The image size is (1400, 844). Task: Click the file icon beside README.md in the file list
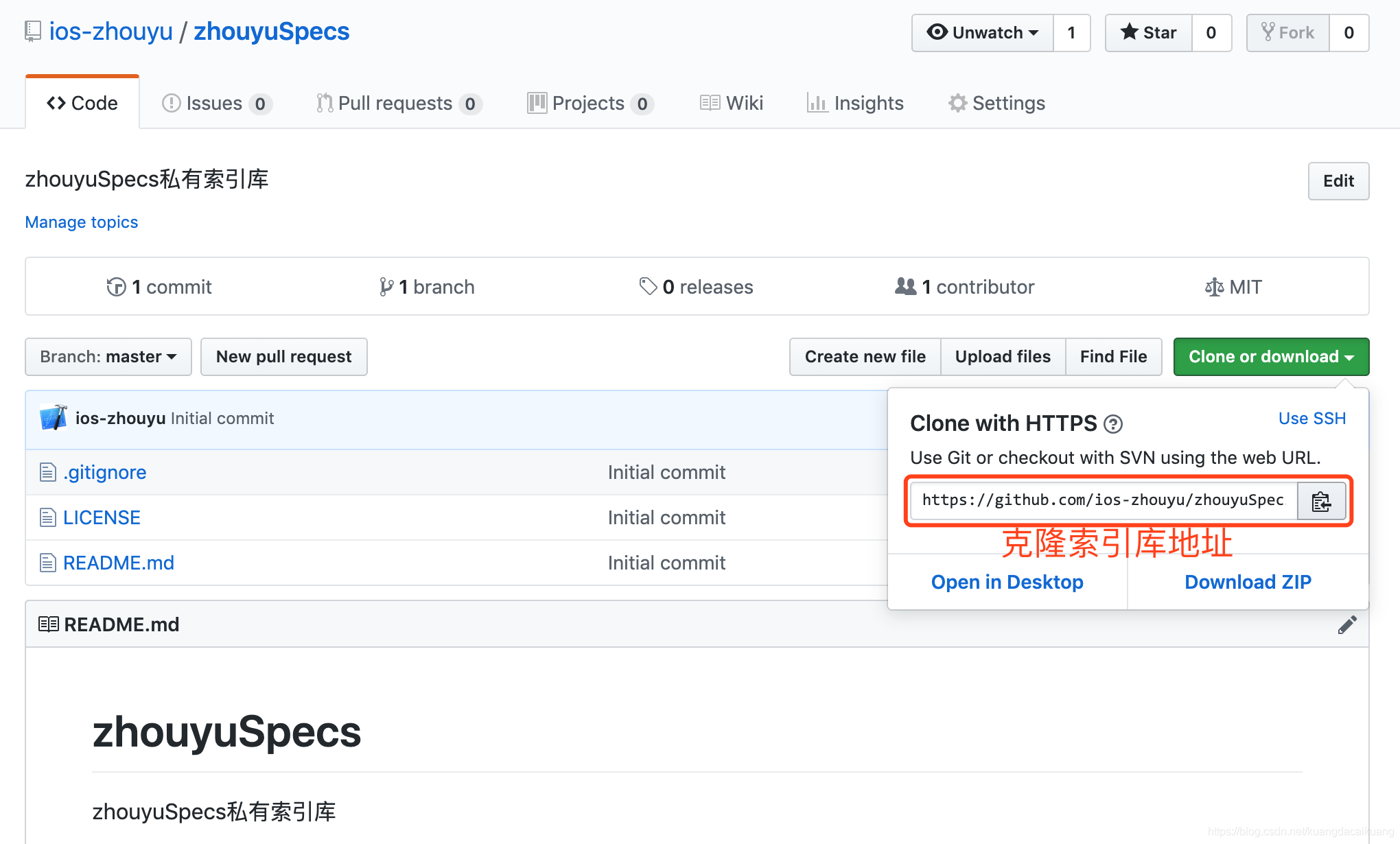pos(47,563)
